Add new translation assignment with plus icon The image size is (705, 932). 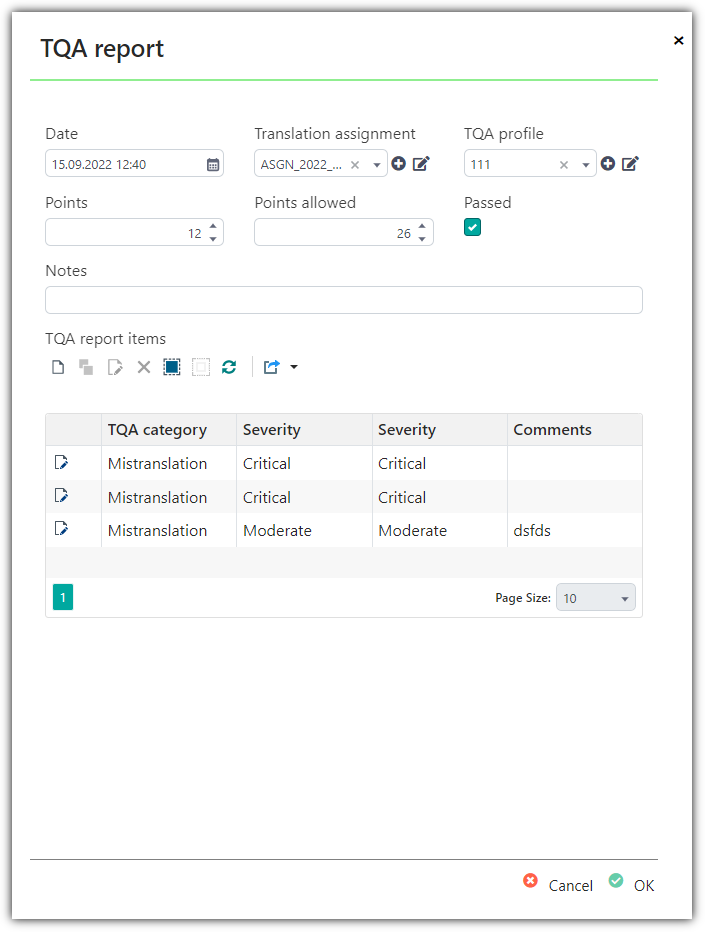398,163
